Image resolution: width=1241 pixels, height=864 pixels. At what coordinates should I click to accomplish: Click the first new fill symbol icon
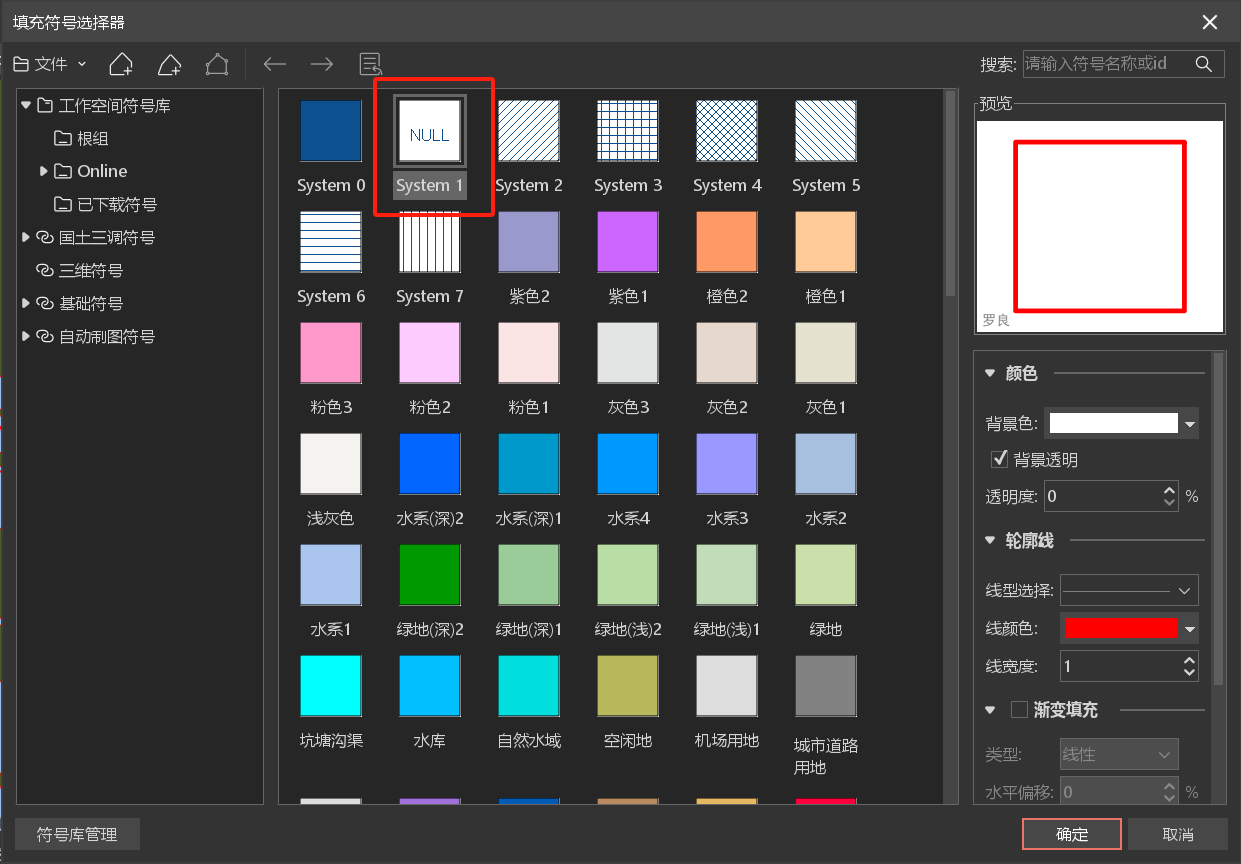click(121, 64)
